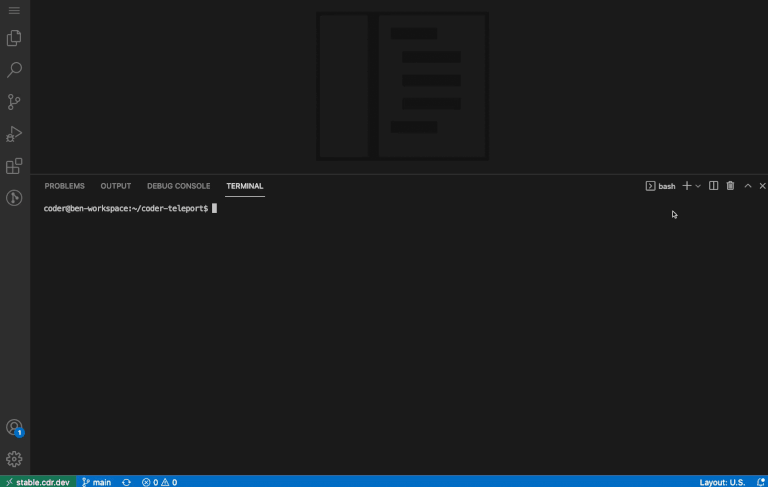This screenshot has width=768, height=487.
Task: Open the Extensions view
Action: click(x=14, y=166)
